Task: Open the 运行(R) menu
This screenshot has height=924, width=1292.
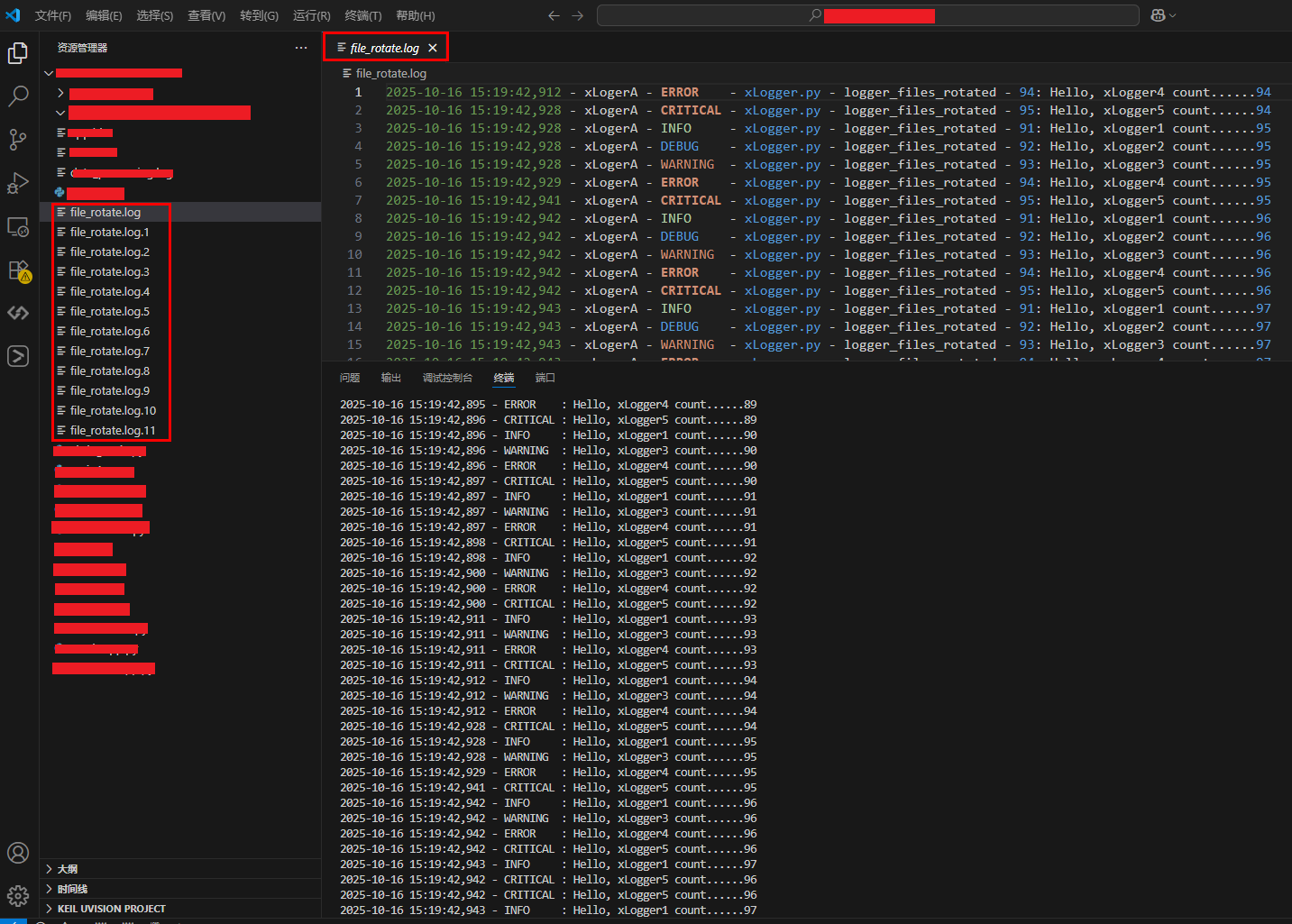Action: 312,15
